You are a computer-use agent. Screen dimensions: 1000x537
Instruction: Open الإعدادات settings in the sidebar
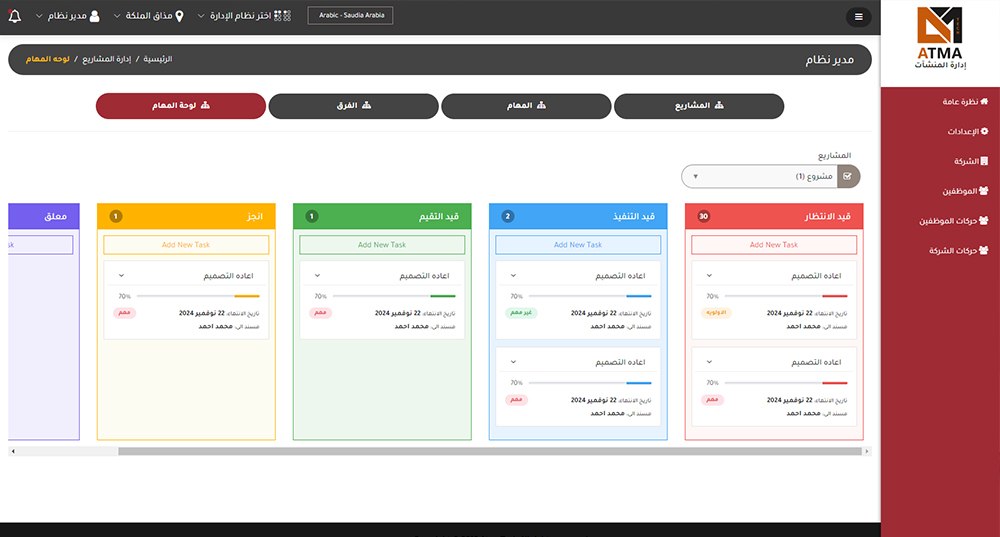(x=967, y=131)
